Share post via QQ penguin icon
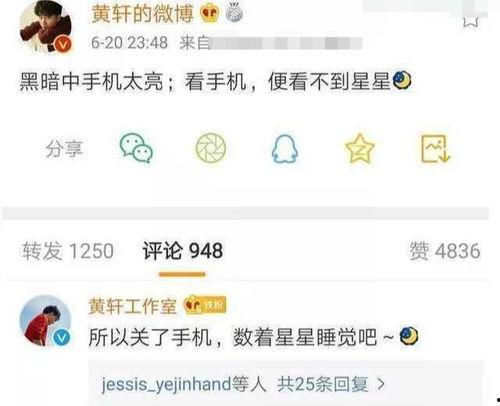 coord(285,149)
